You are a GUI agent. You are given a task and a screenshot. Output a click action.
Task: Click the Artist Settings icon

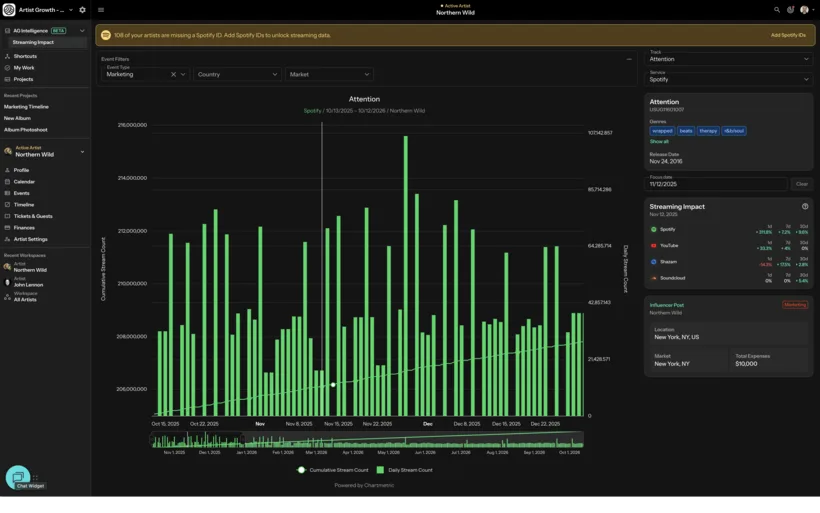tap(7, 239)
